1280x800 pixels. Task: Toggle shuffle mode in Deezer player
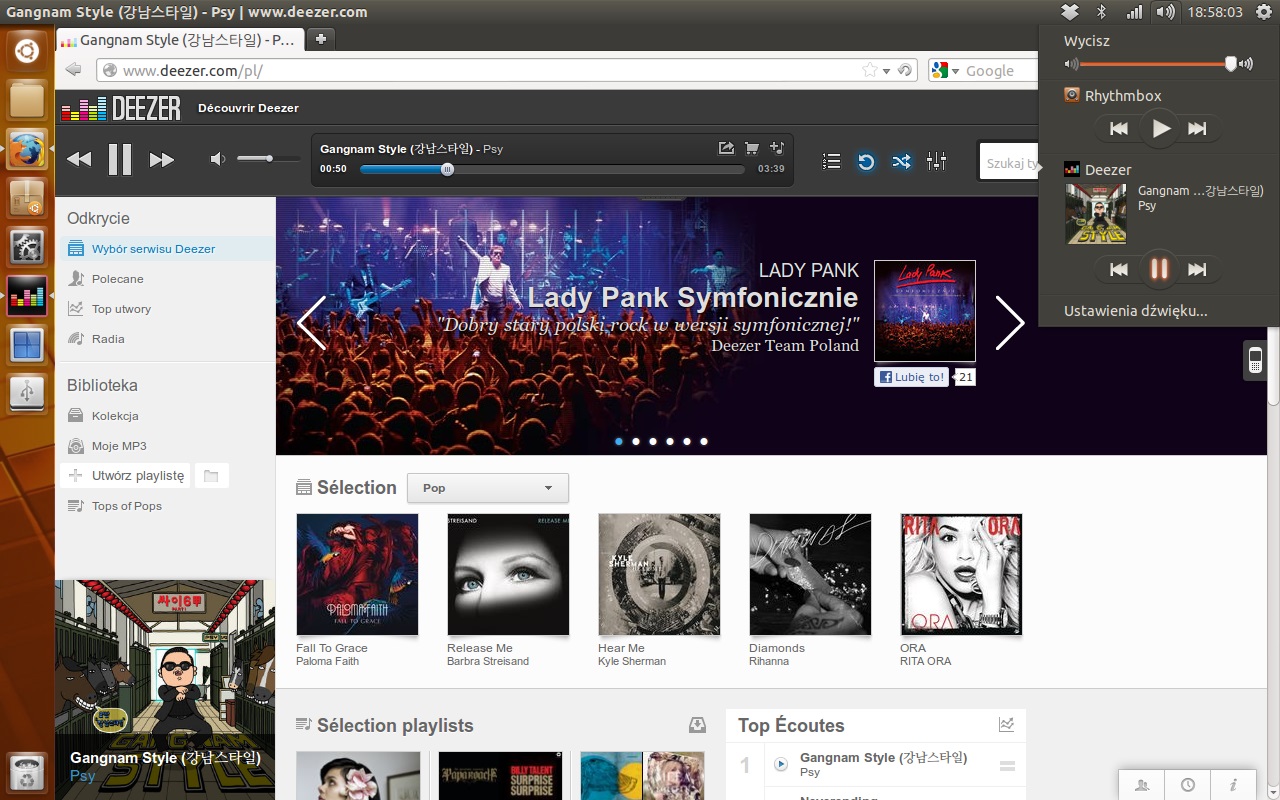902,161
